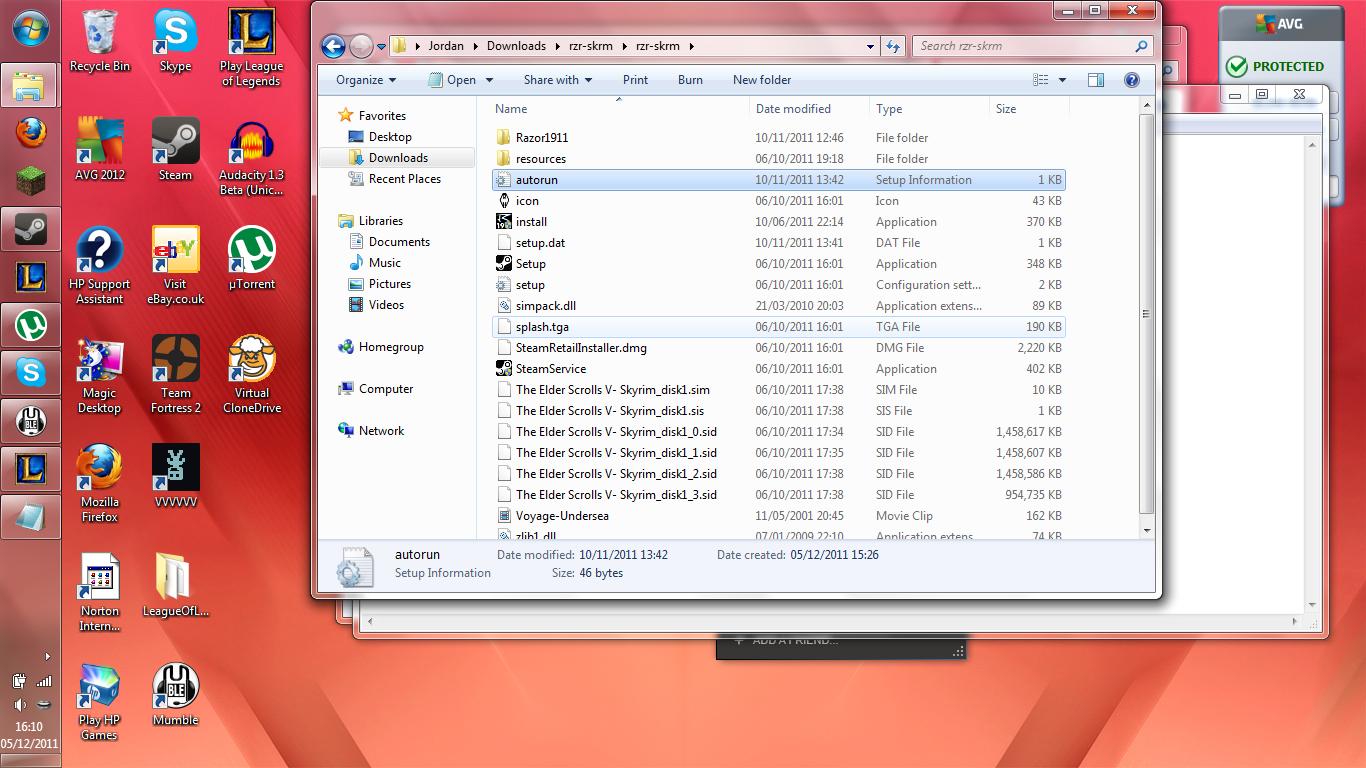Open HP Support Assistant desktop icon
1366x768 pixels.
coord(100,266)
